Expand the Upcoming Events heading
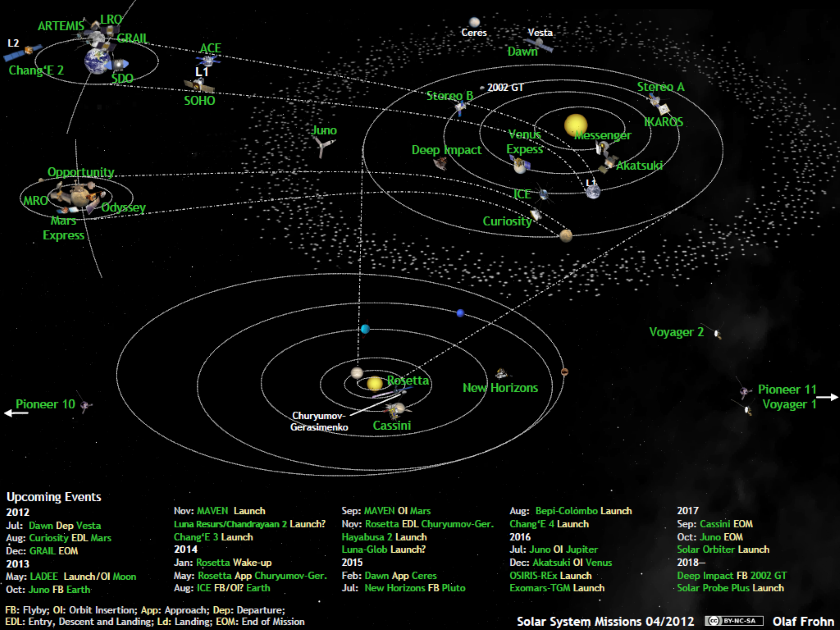The height and width of the screenshot is (630, 840). [53, 496]
